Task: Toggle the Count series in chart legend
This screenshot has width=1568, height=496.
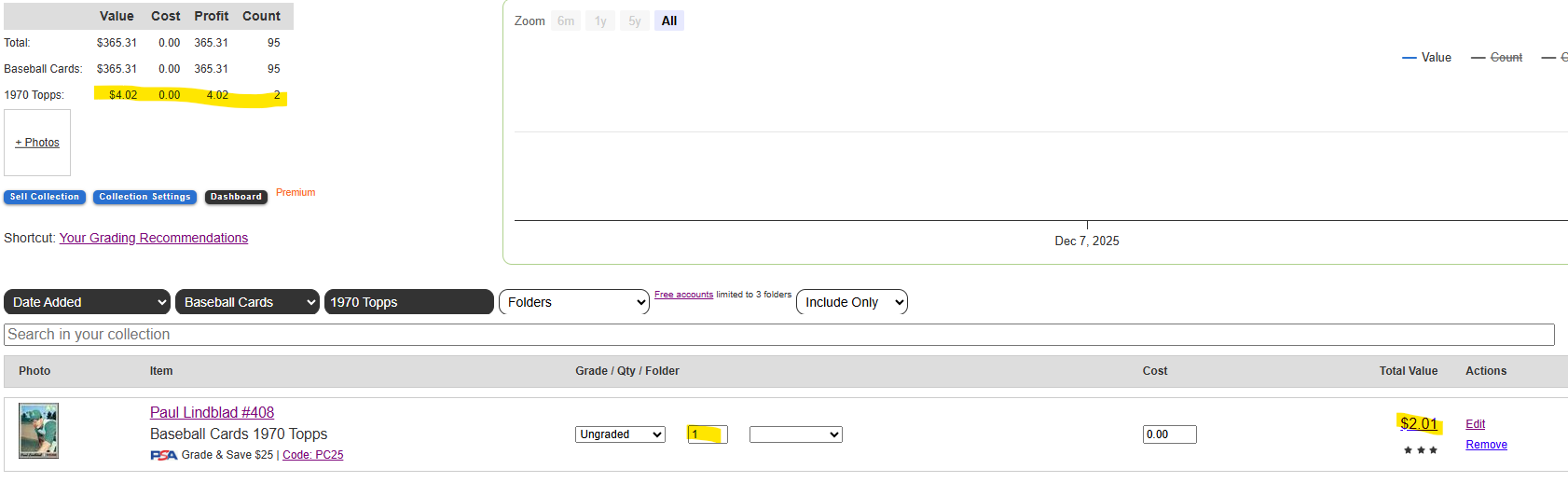Action: click(x=1497, y=58)
